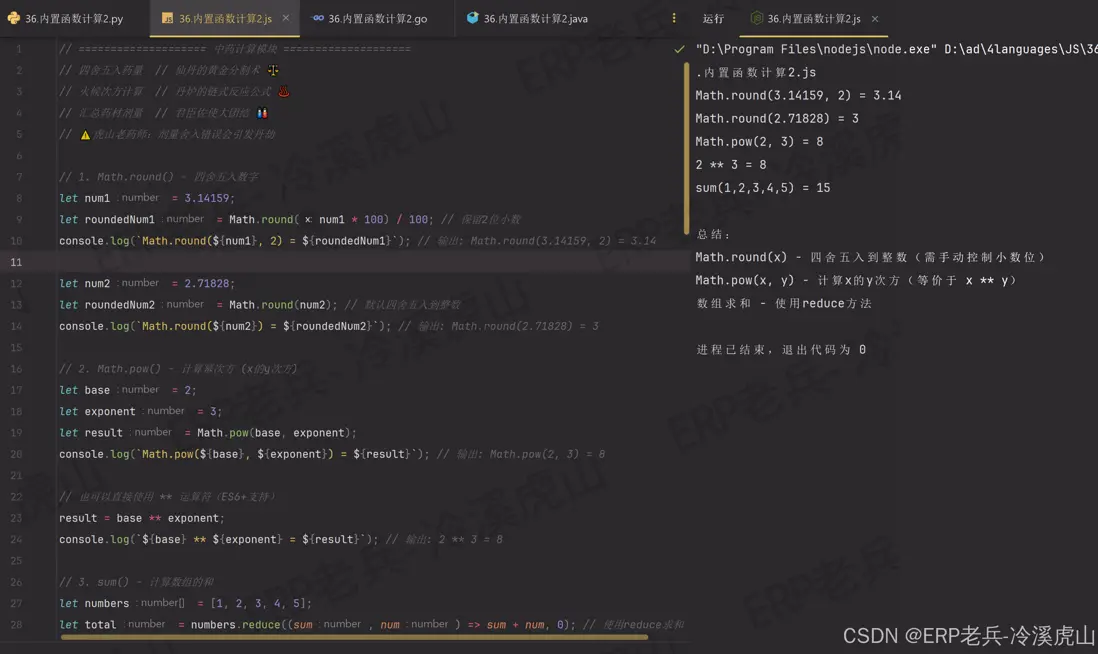Image resolution: width=1098 pixels, height=654 pixels.
Task: Click '// 1. Math.round()' comment on line 7
Action: (x=158, y=176)
